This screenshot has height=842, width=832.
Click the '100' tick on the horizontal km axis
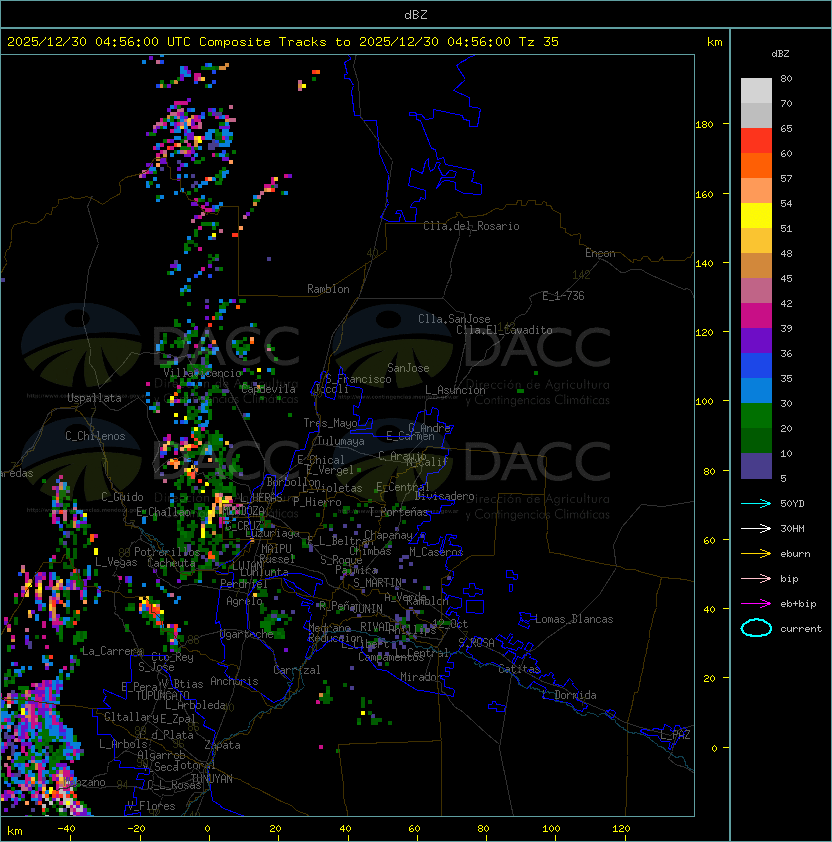552,829
